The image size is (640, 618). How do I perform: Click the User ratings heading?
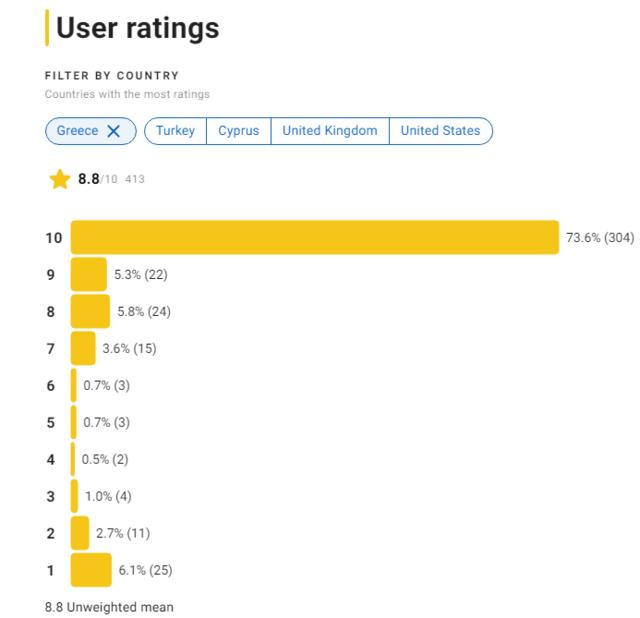click(x=137, y=28)
